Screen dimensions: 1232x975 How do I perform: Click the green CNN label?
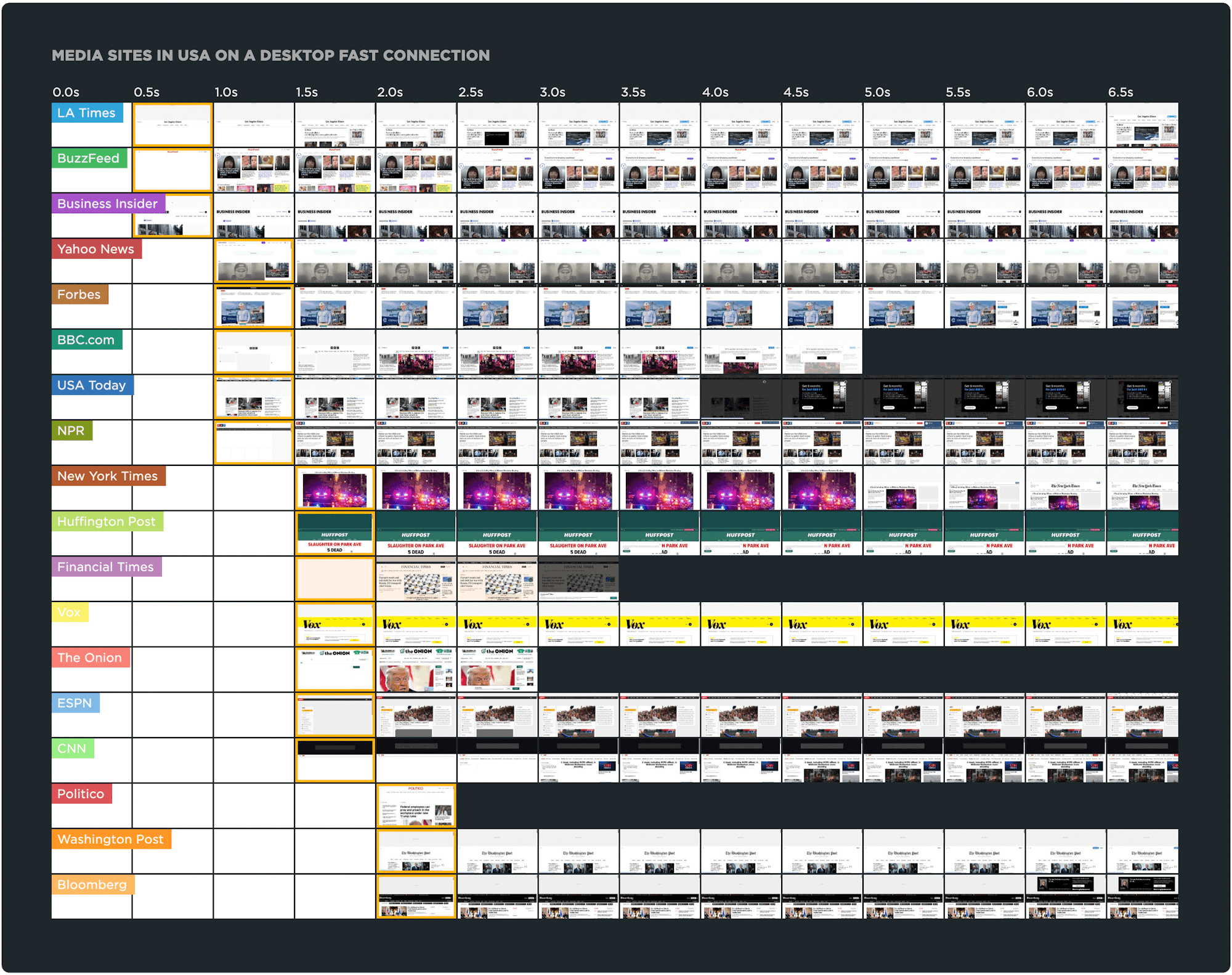[x=72, y=749]
